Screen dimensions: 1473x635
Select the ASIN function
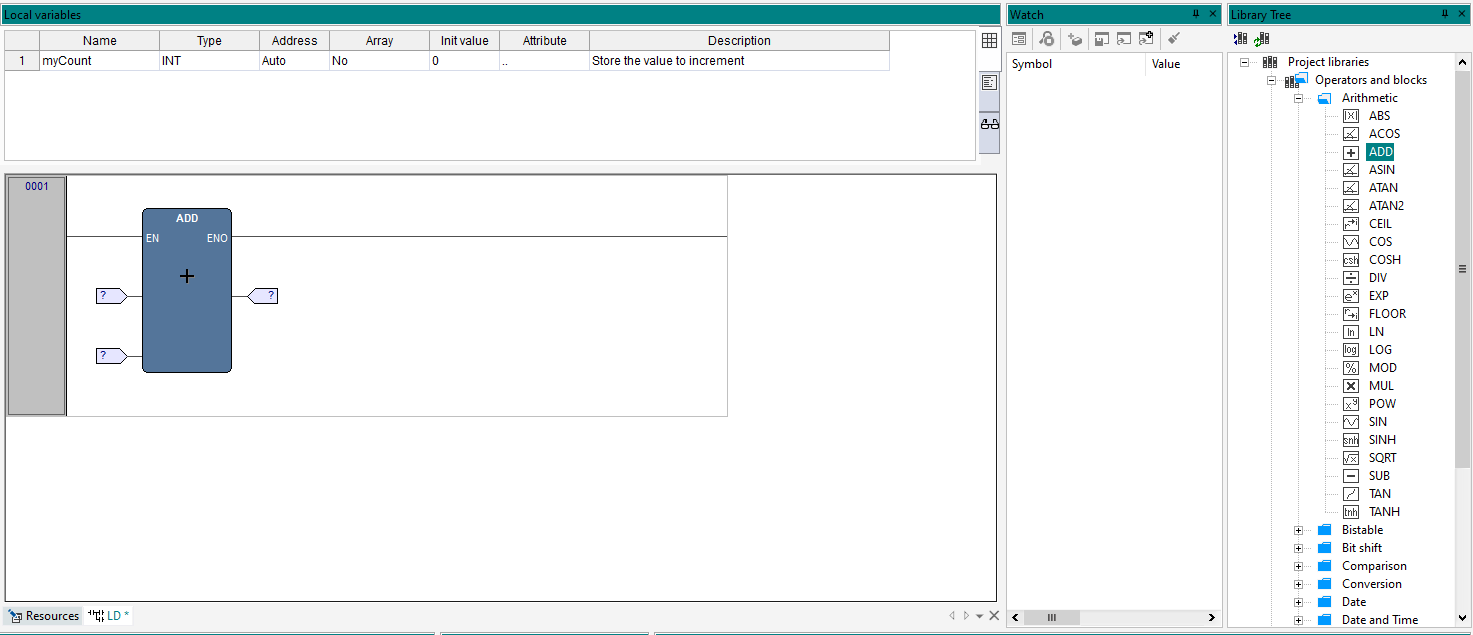(1381, 170)
